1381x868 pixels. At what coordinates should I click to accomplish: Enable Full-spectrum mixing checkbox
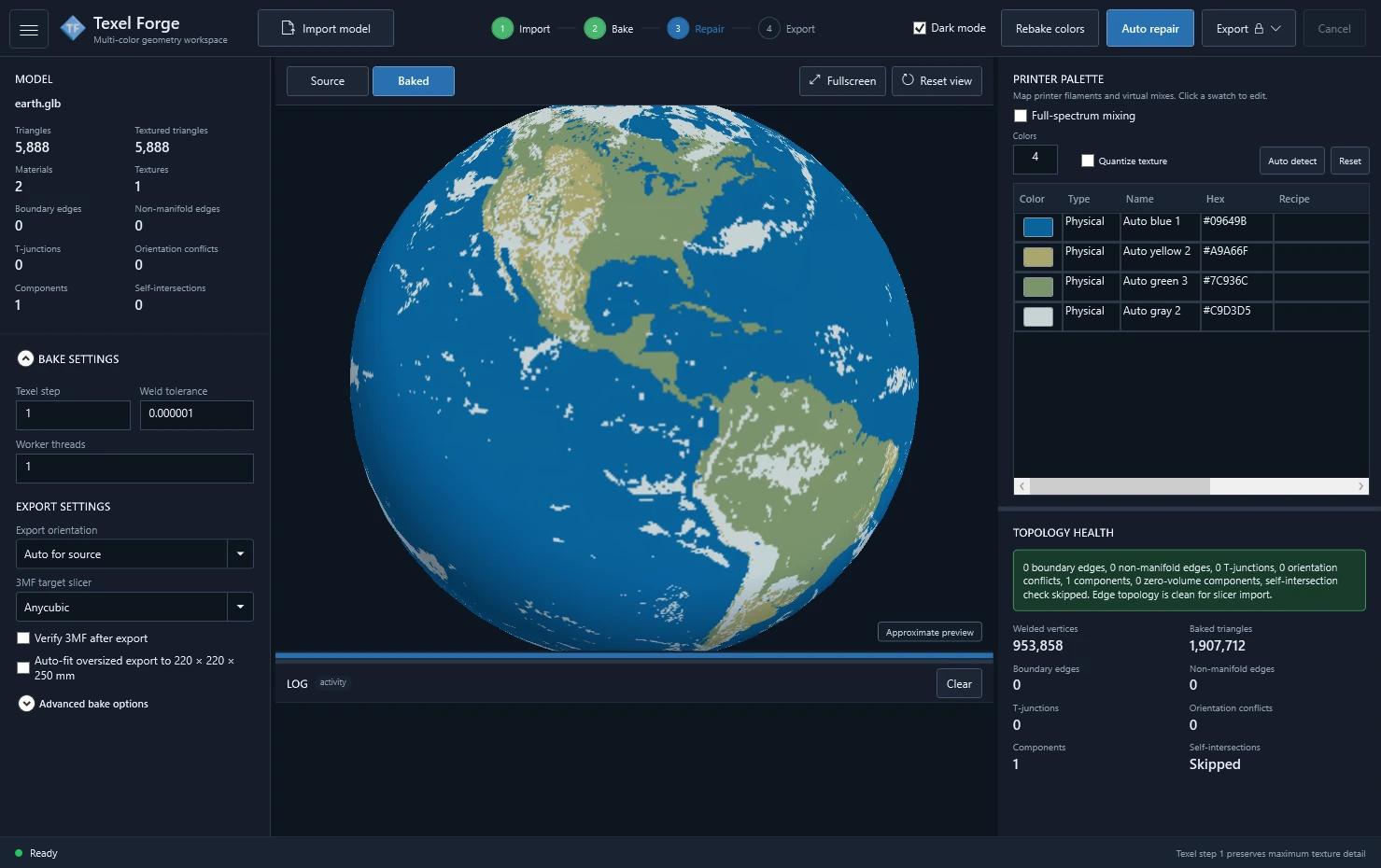coord(1021,116)
